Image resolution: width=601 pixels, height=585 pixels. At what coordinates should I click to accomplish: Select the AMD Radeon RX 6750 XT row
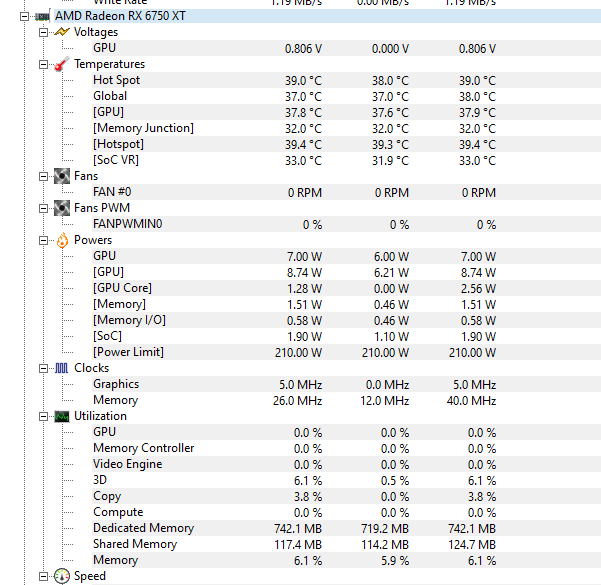(327, 16)
